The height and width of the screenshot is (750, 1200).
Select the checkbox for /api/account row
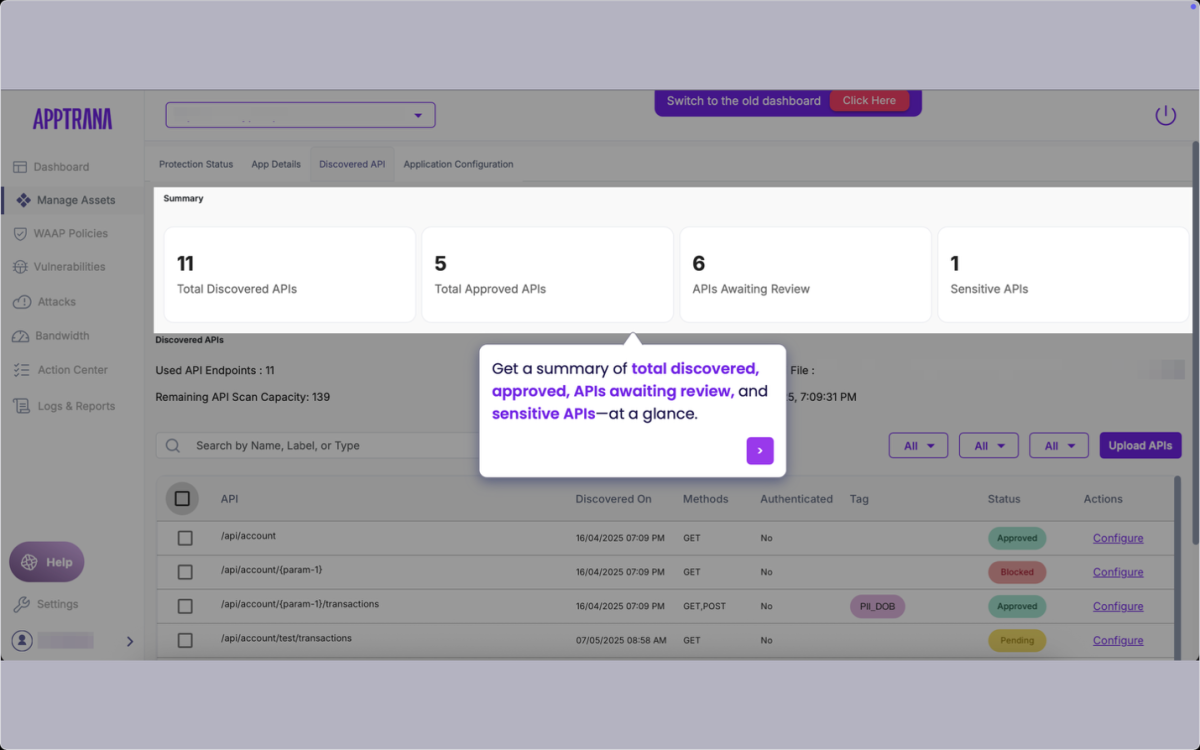coord(184,537)
